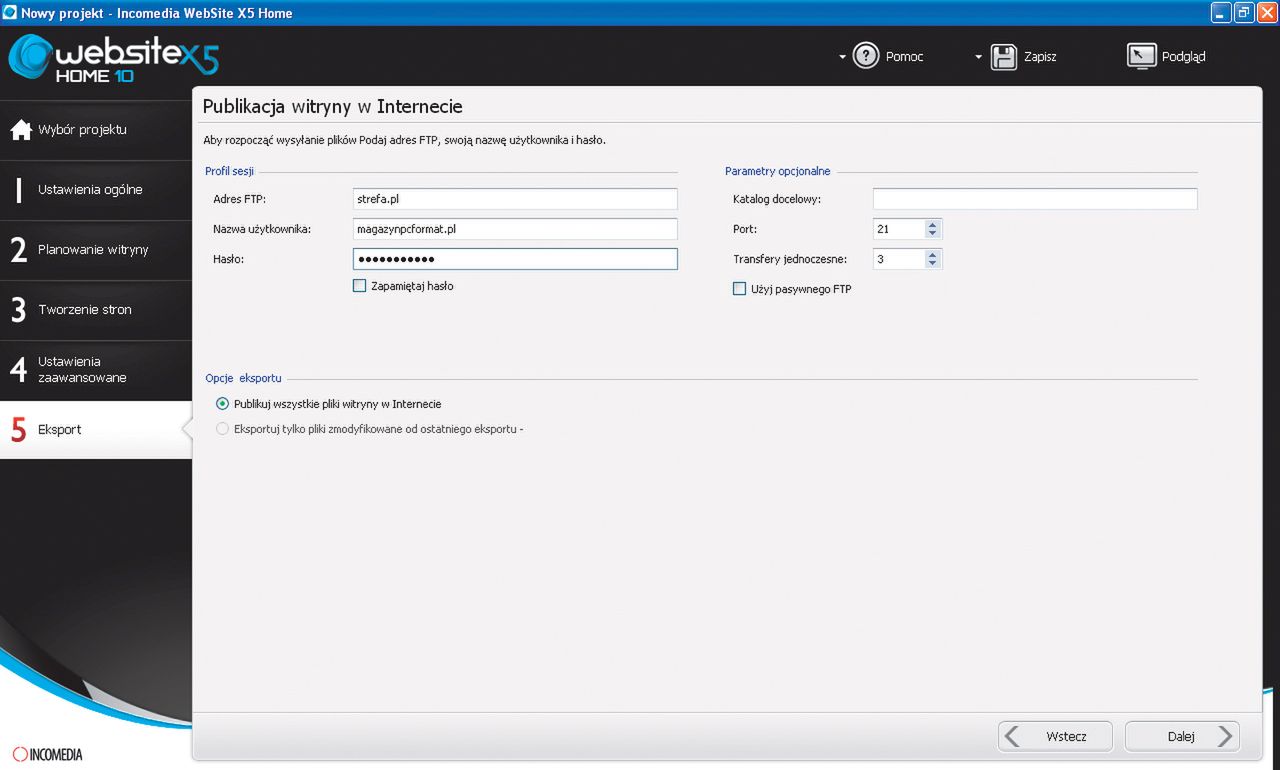Click the Pomoc label
The height and width of the screenshot is (770, 1280).
pos(905,57)
